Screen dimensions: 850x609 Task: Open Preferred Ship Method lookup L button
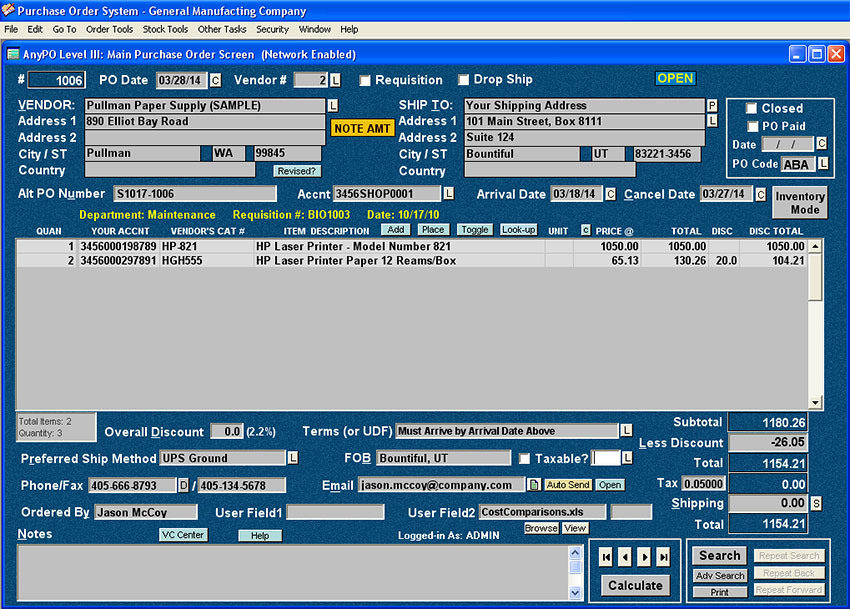(293, 458)
